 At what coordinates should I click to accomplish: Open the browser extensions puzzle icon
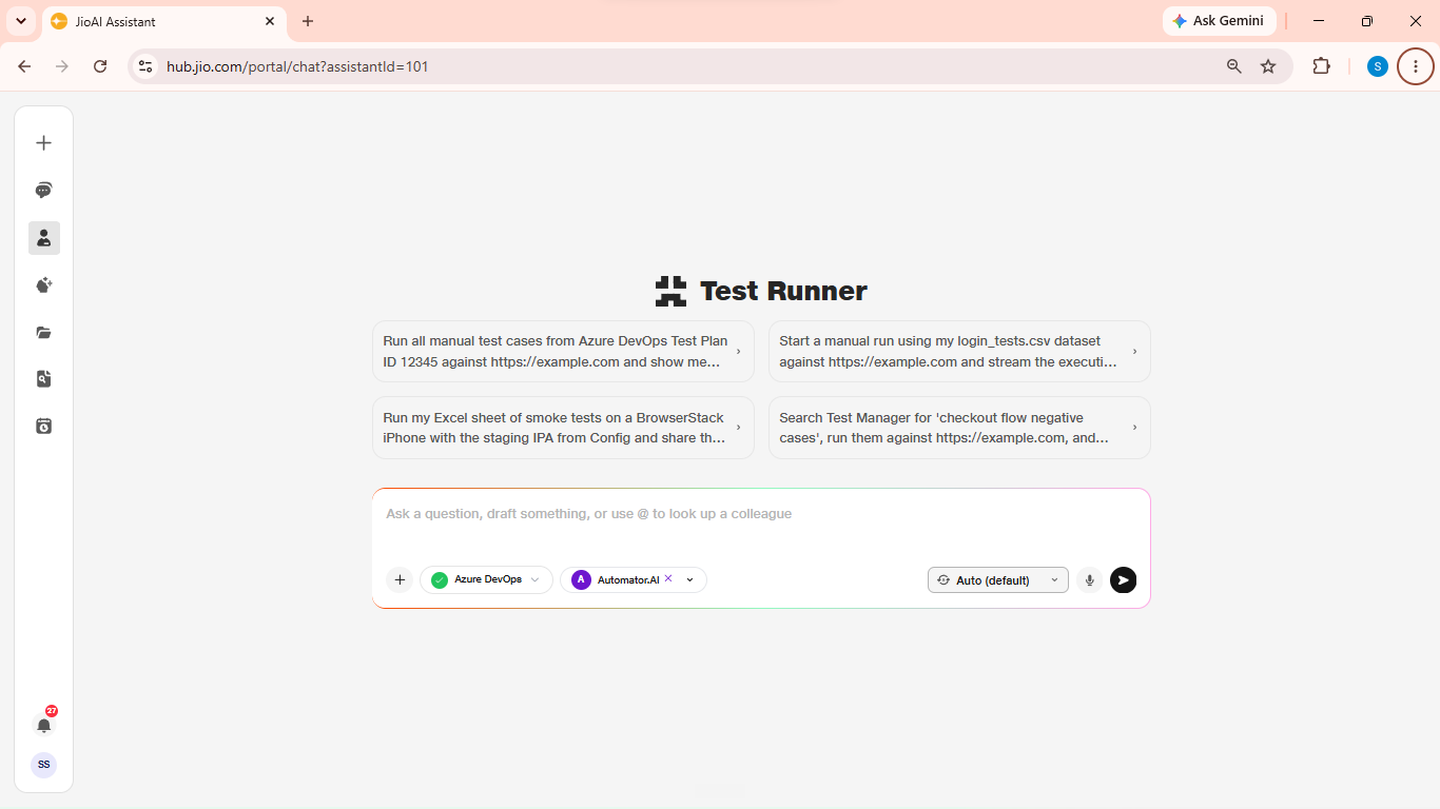pyautogui.click(x=1321, y=67)
